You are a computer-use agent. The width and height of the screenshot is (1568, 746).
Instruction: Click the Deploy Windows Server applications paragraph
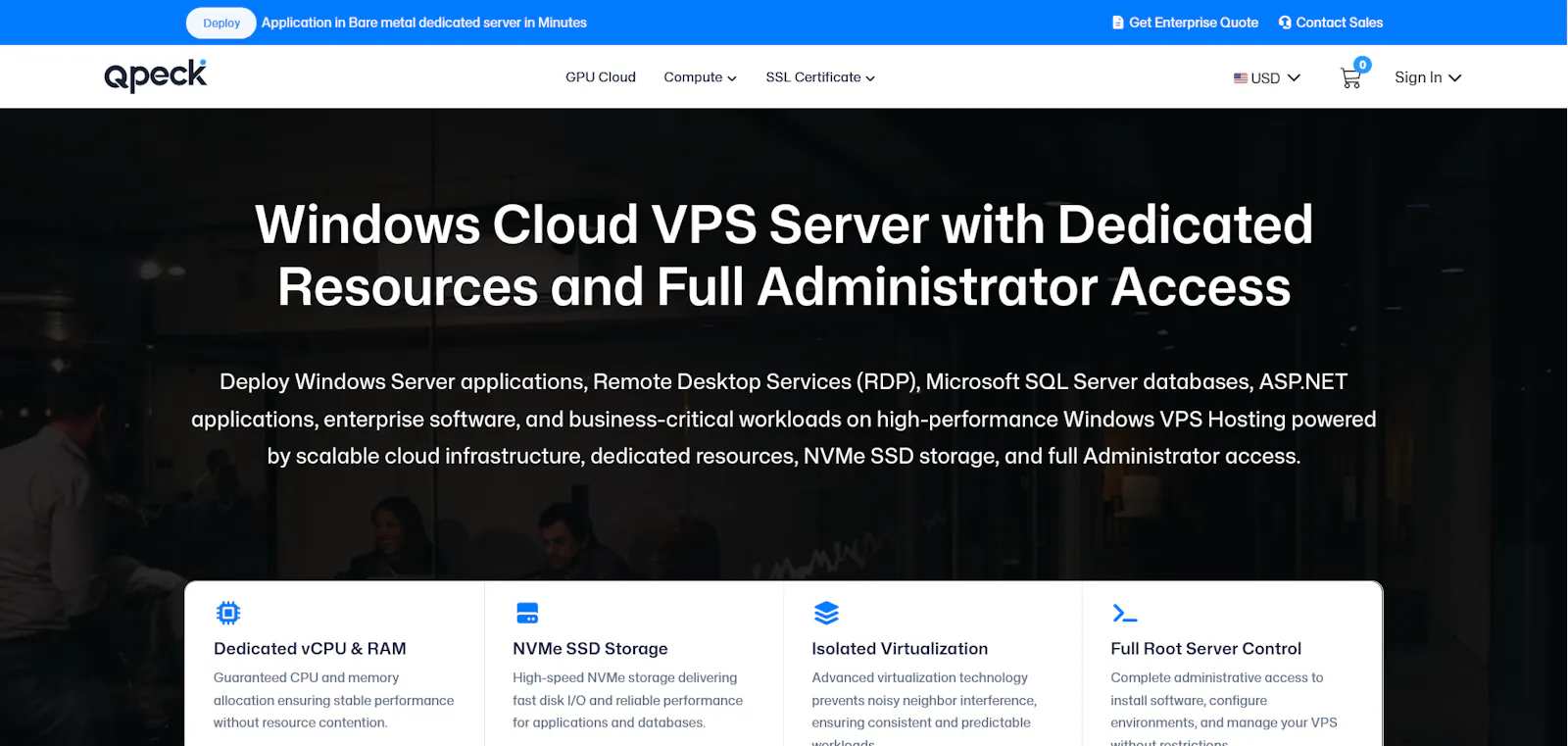point(784,419)
